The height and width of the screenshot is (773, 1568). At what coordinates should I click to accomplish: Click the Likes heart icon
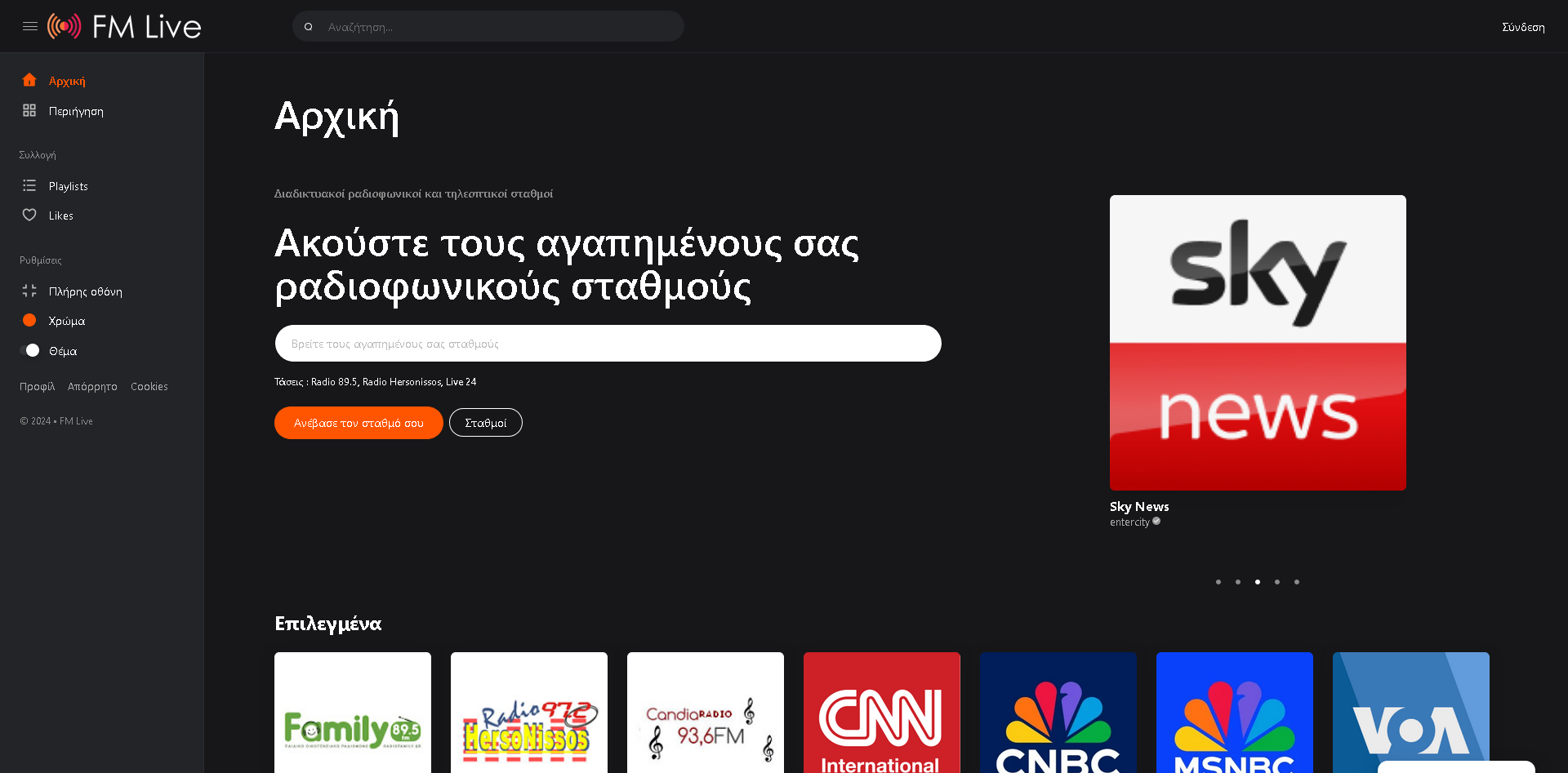(x=29, y=215)
